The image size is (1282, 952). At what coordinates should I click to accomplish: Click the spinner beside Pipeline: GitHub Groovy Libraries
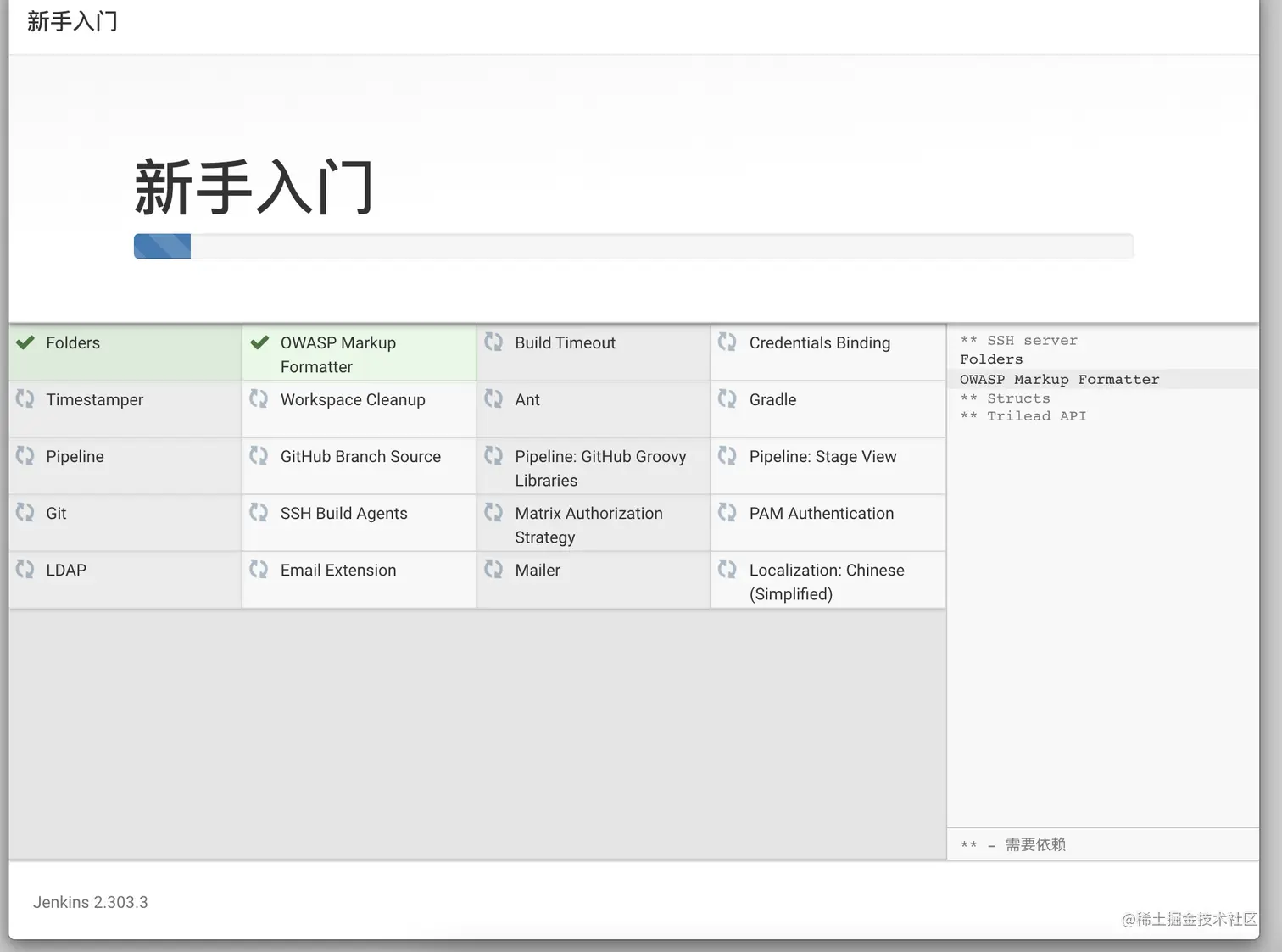tap(493, 455)
